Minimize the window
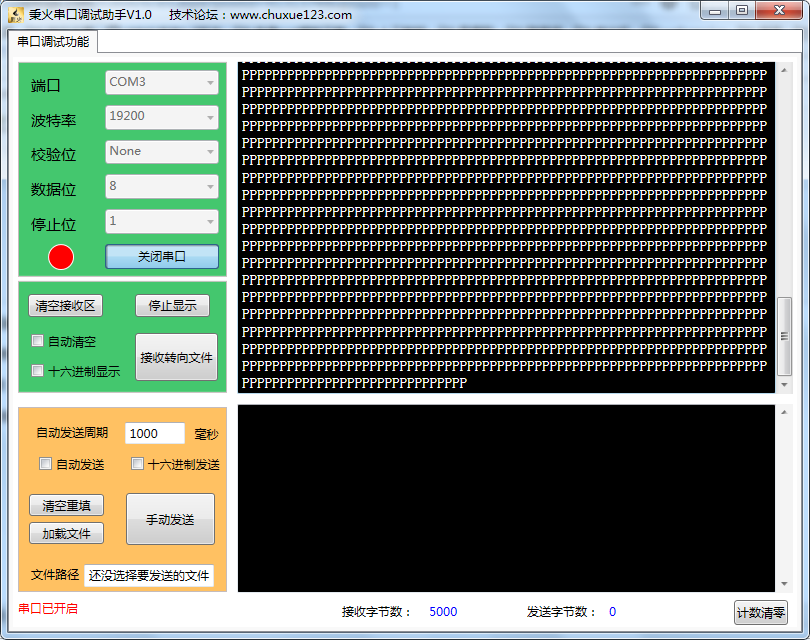The height and width of the screenshot is (640, 810). 715,11
